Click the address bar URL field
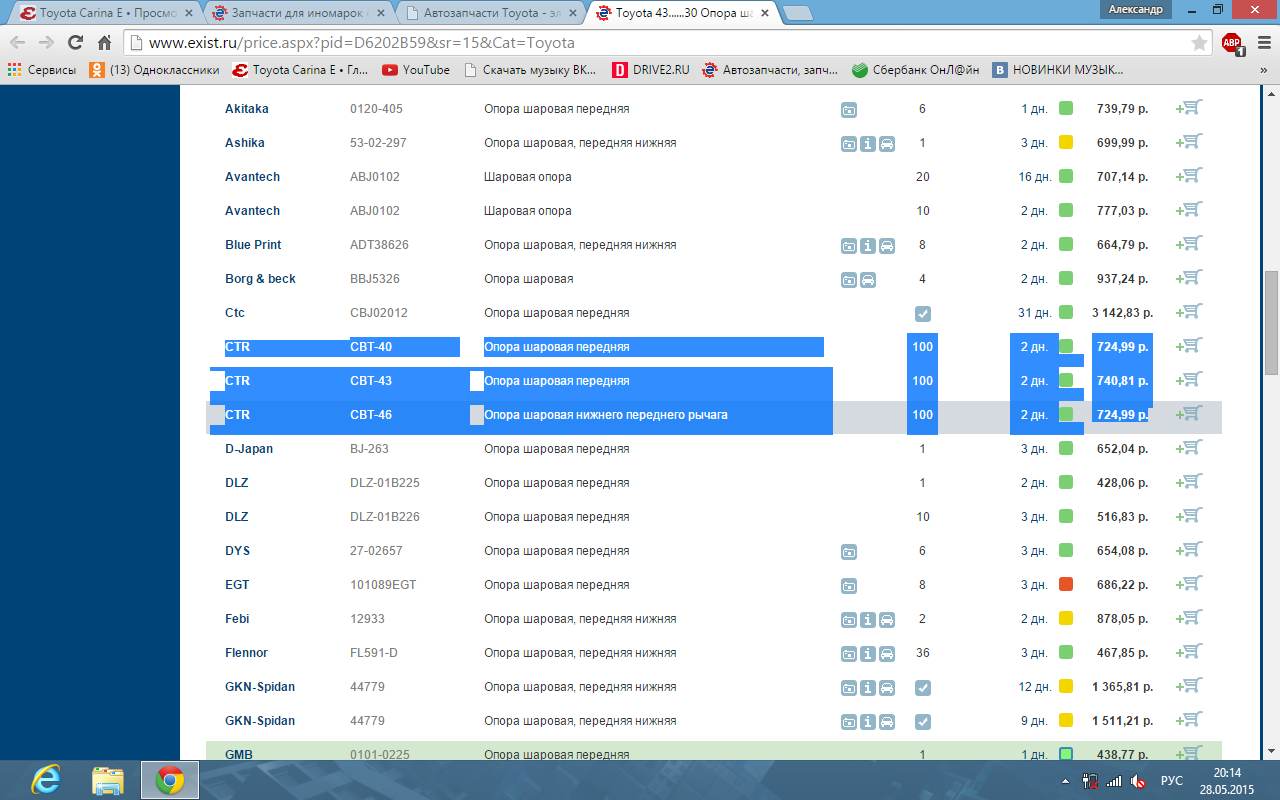Viewport: 1280px width, 800px height. 660,43
